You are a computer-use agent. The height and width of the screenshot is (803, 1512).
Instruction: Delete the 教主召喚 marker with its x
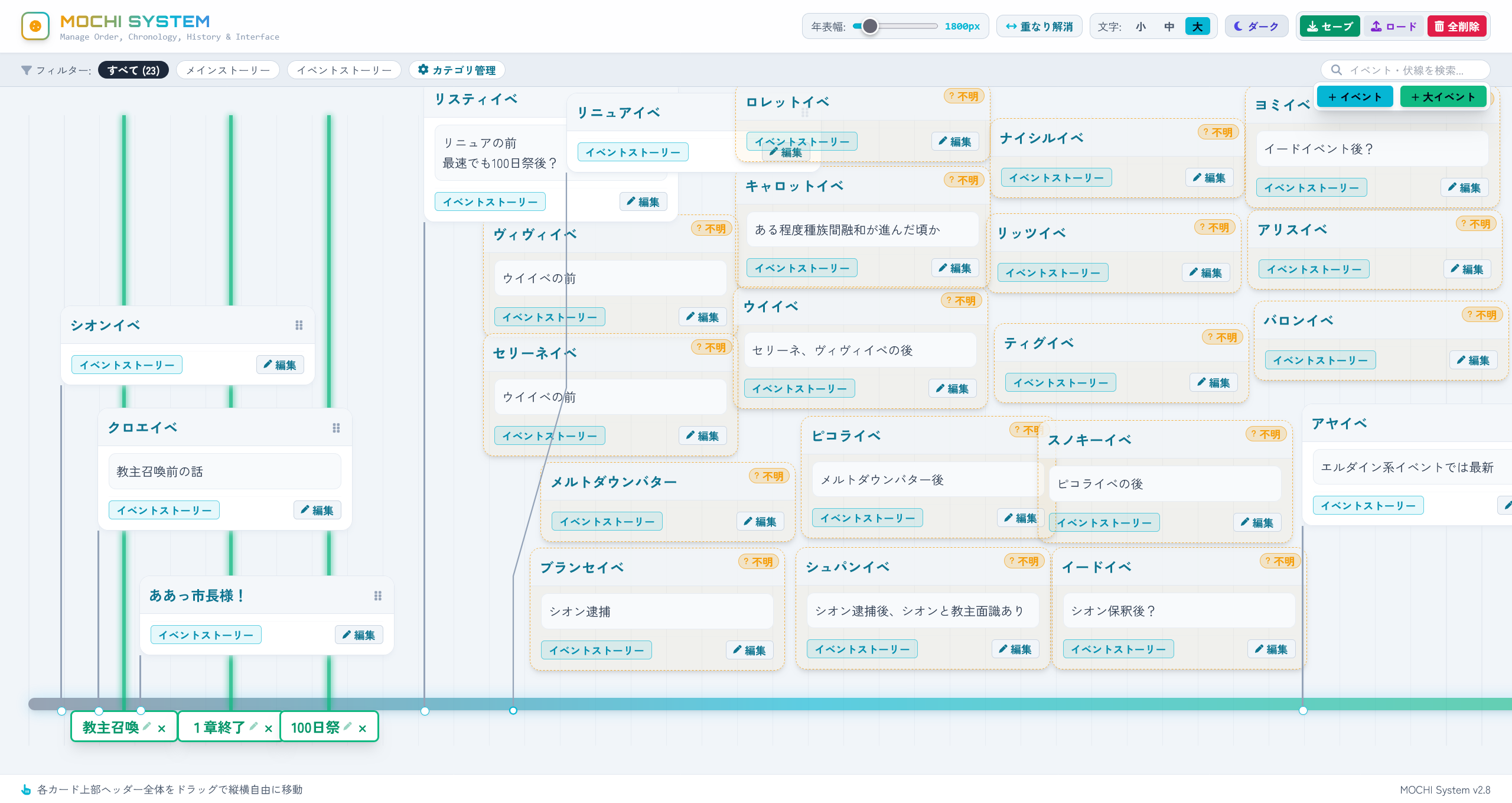coord(162,729)
